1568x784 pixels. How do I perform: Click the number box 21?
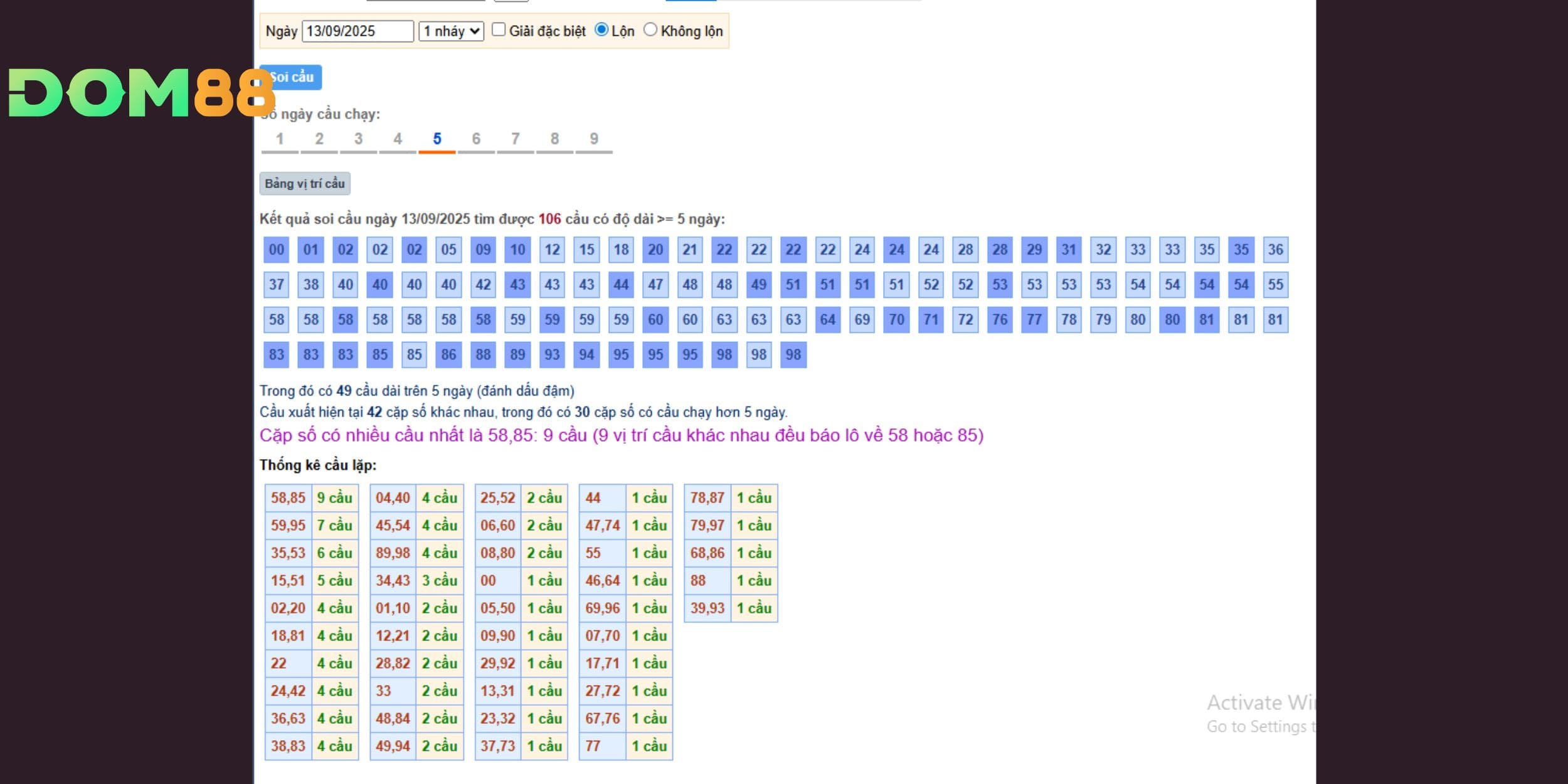coord(690,250)
